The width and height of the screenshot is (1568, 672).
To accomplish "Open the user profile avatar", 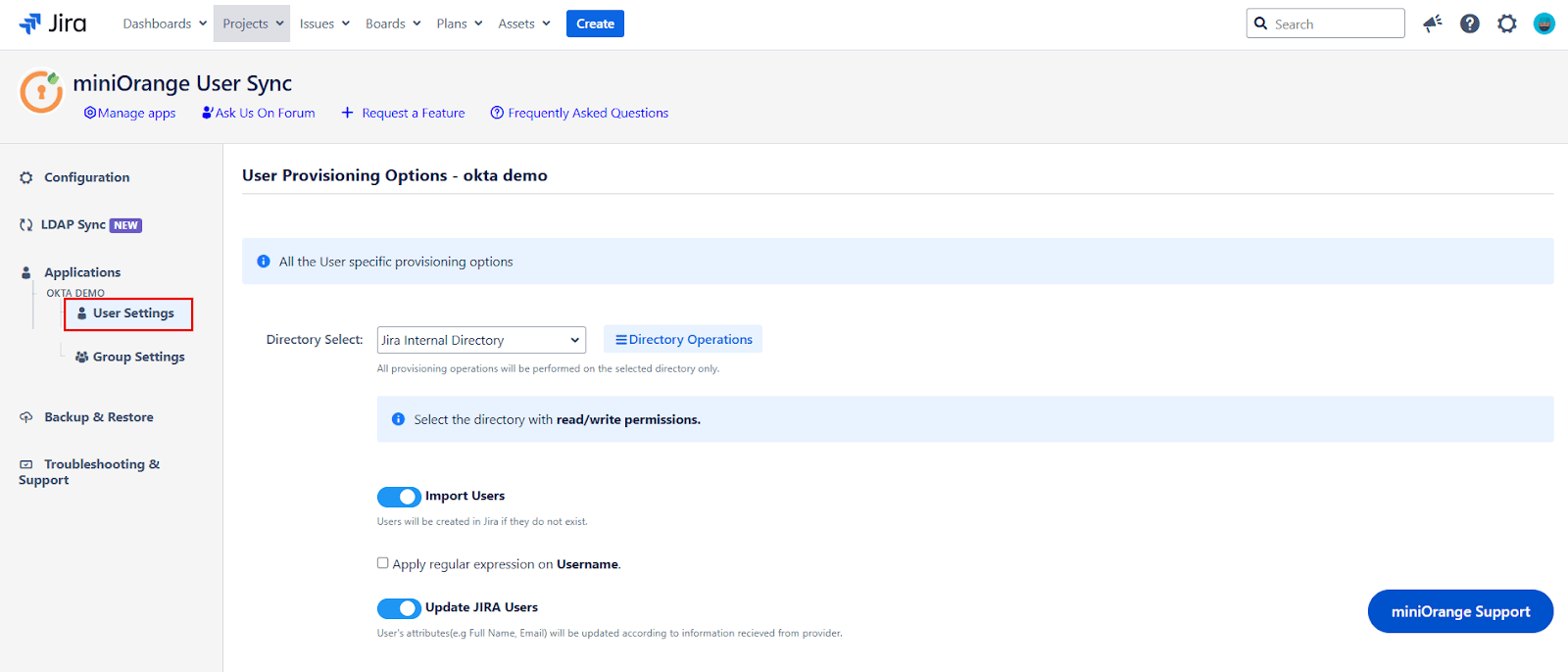I will 1544,24.
